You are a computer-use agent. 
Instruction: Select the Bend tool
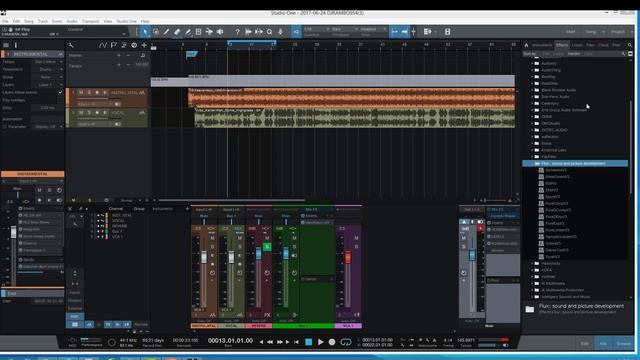pyautogui.click(x=209, y=31)
